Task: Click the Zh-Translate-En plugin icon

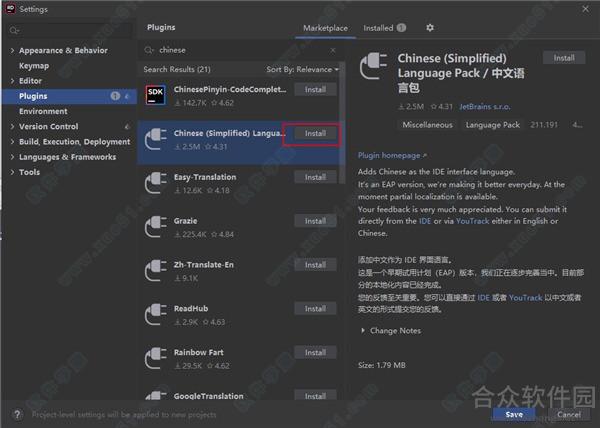Action: click(x=156, y=270)
